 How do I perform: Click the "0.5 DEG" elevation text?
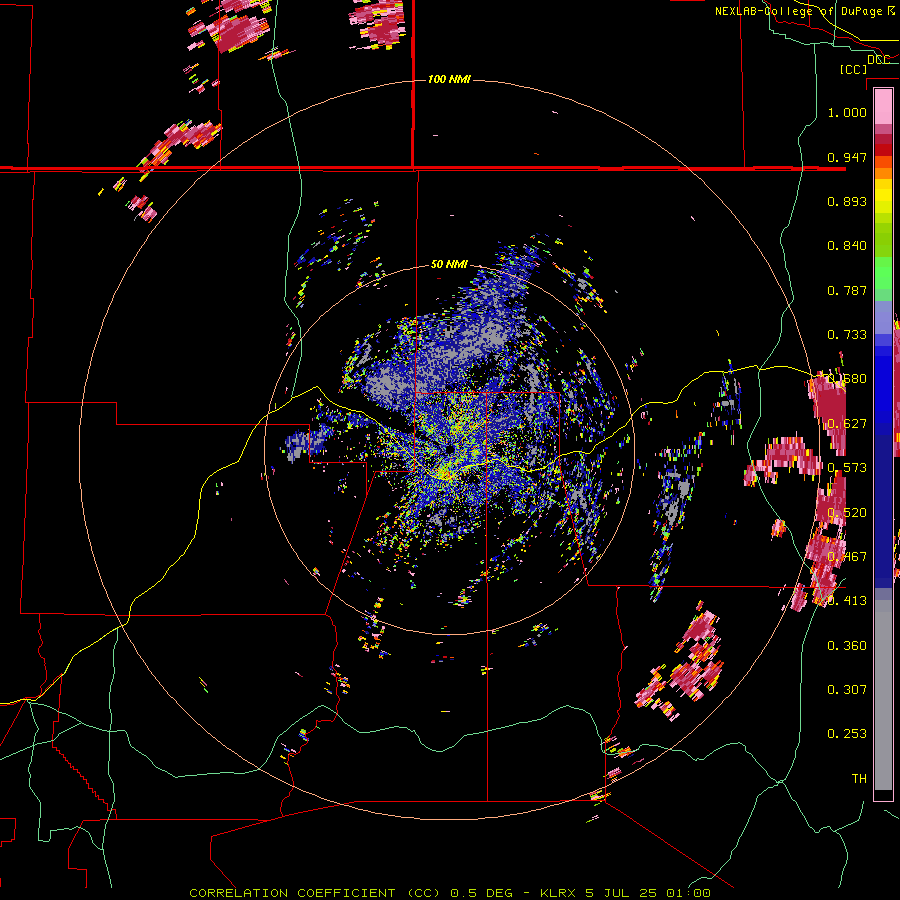click(x=481, y=893)
